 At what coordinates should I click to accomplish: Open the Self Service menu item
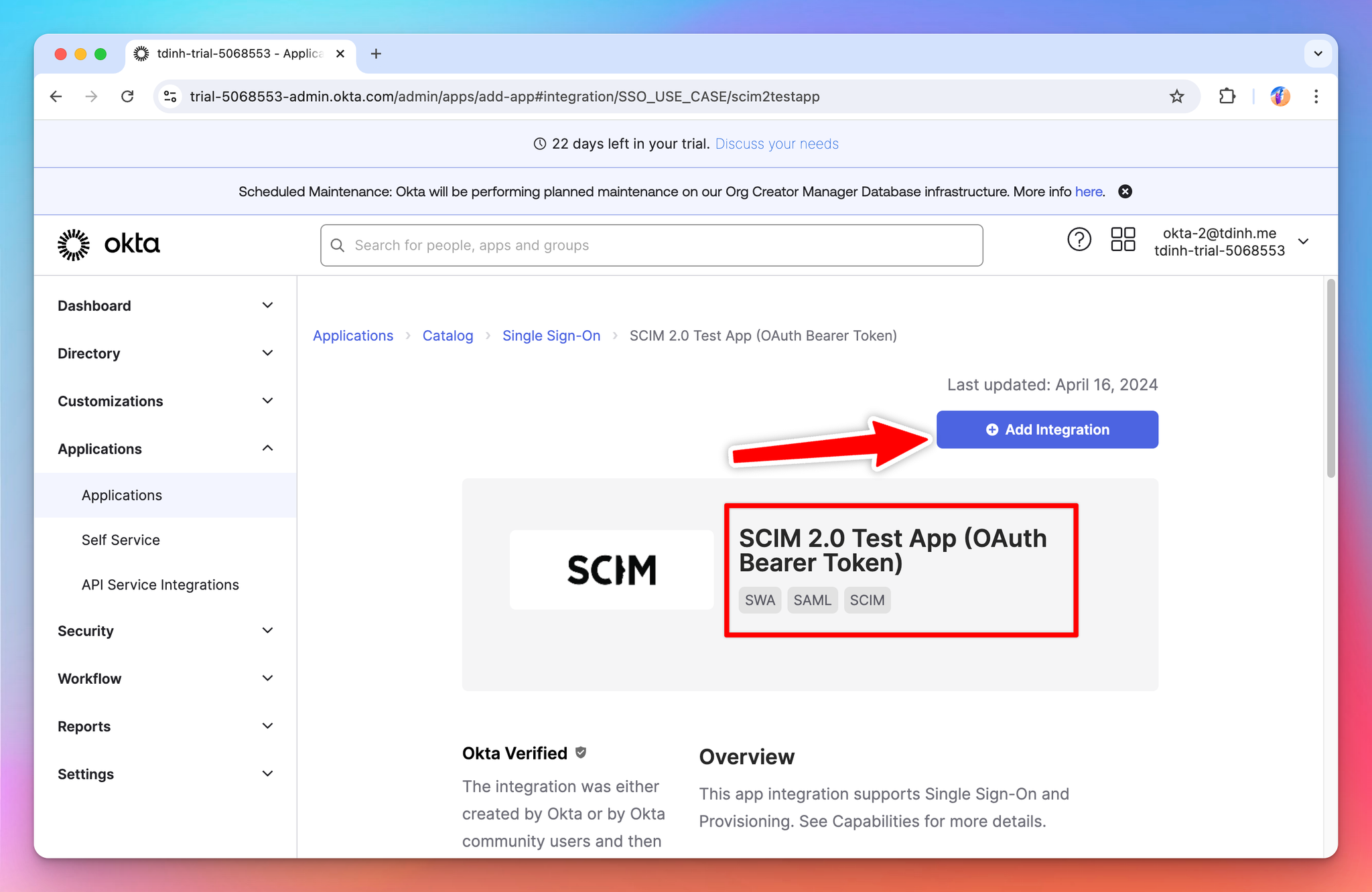point(121,540)
